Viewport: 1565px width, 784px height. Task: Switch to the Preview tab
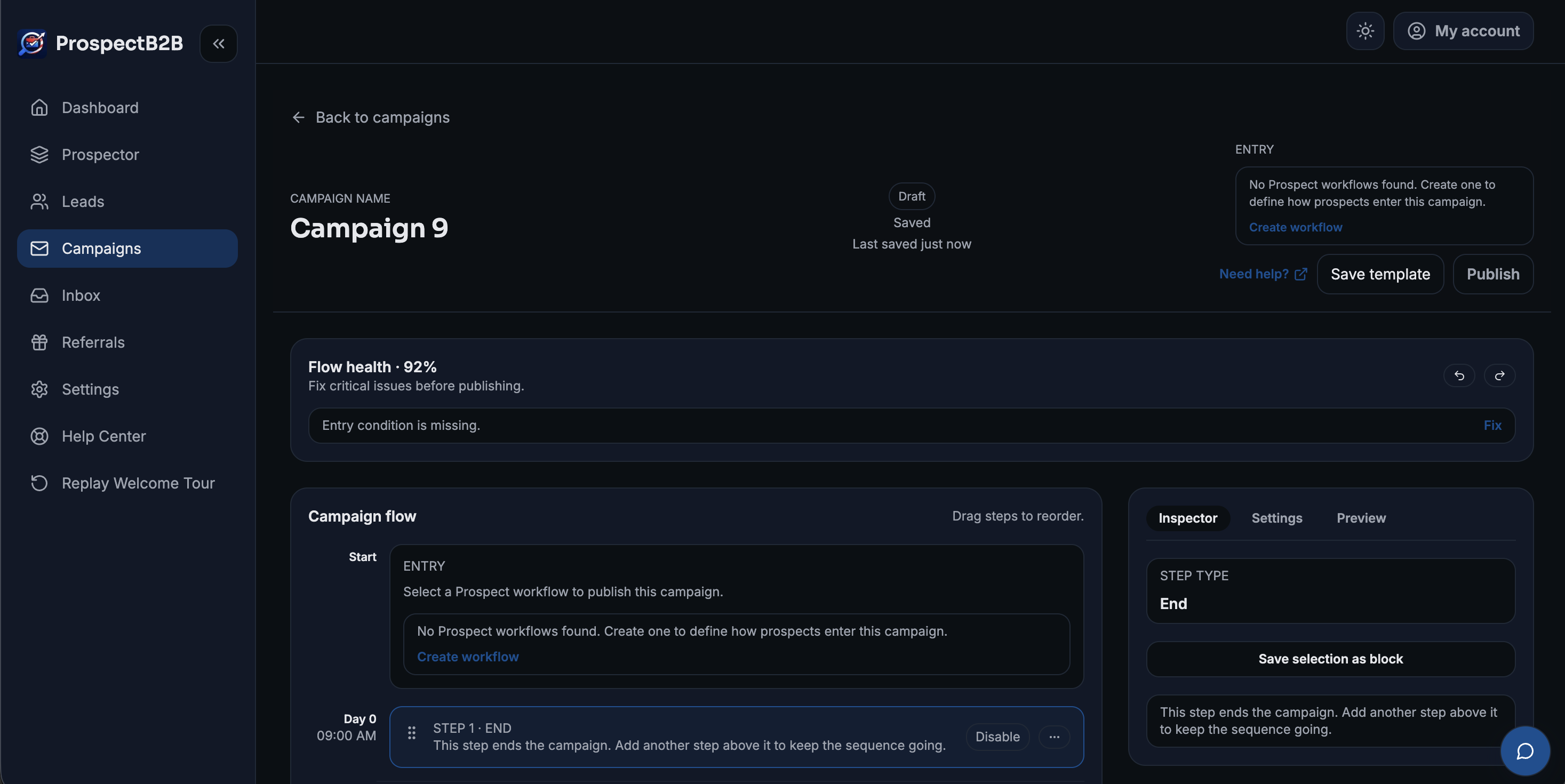(1360, 518)
